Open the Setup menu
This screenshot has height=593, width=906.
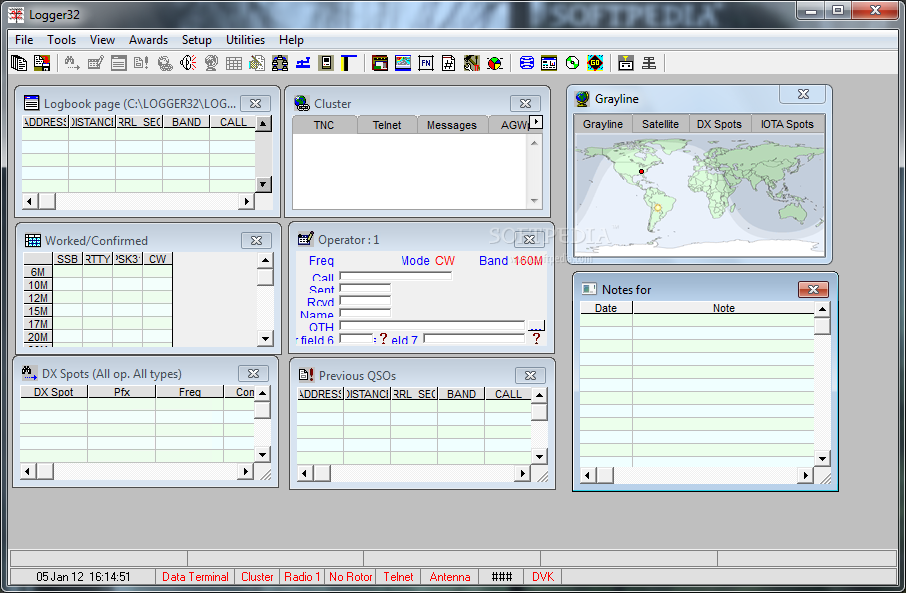pyautogui.click(x=196, y=40)
